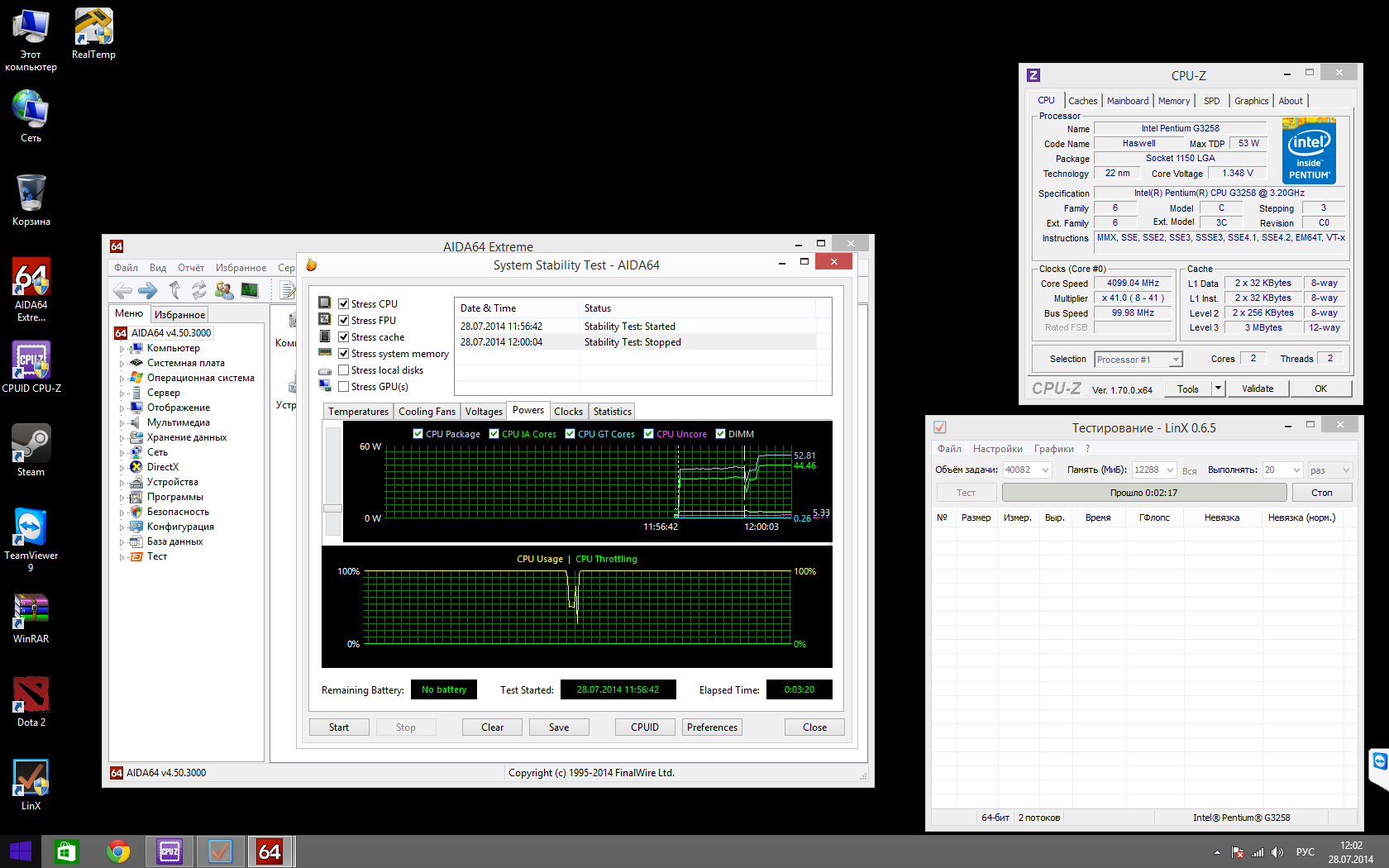Open the CPU-Z Tools dropdown arrow
Screen dimensions: 1389x868
(1217, 389)
